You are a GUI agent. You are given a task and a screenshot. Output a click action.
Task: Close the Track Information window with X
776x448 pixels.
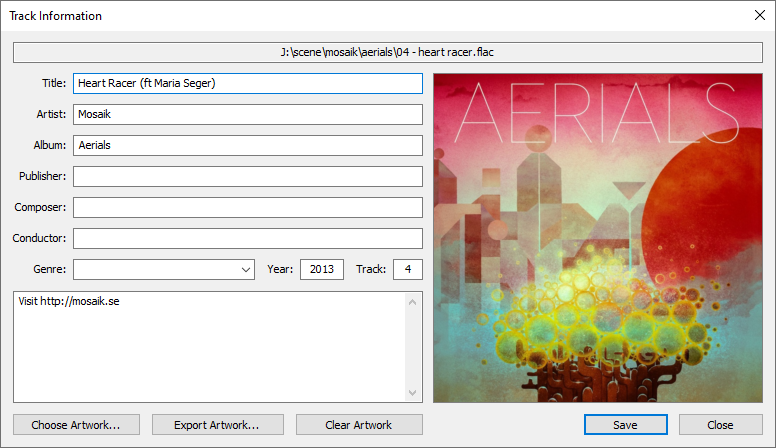pos(760,15)
